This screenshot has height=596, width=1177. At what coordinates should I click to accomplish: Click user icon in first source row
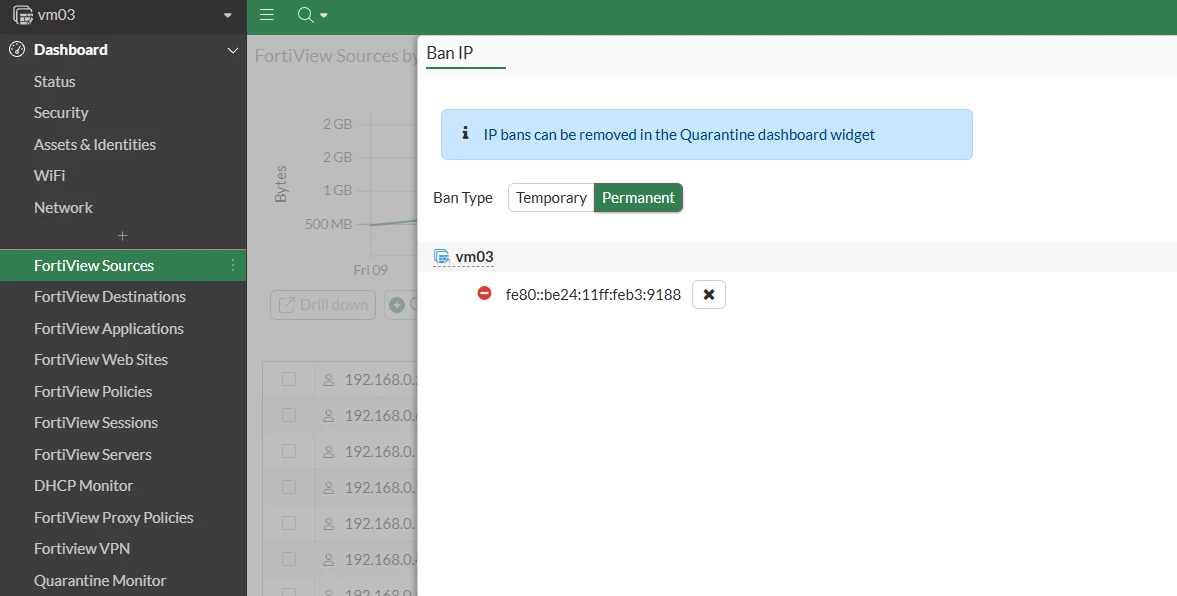pos(328,380)
